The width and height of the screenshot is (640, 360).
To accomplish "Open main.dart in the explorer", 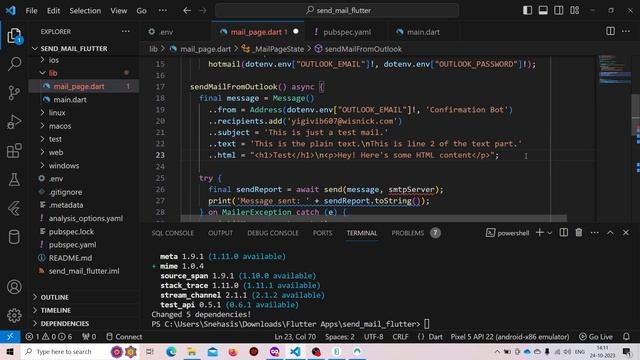I will point(84,100).
